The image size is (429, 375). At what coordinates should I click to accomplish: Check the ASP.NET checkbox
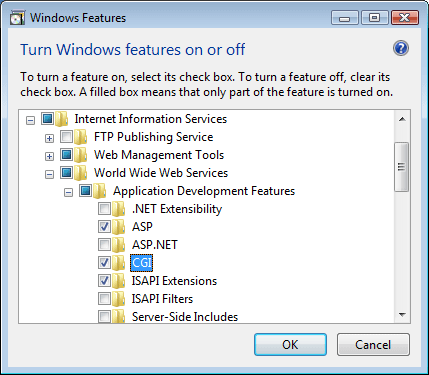[104, 245]
